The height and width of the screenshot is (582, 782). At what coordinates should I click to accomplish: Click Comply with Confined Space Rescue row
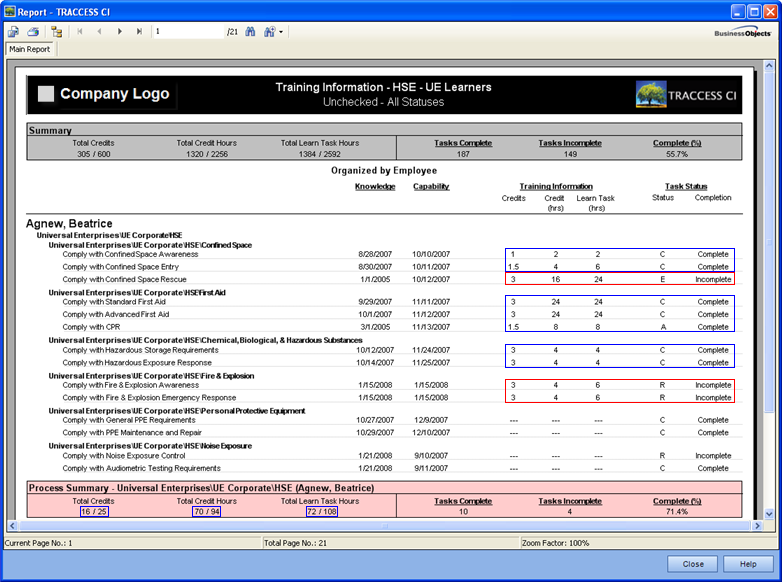point(384,279)
